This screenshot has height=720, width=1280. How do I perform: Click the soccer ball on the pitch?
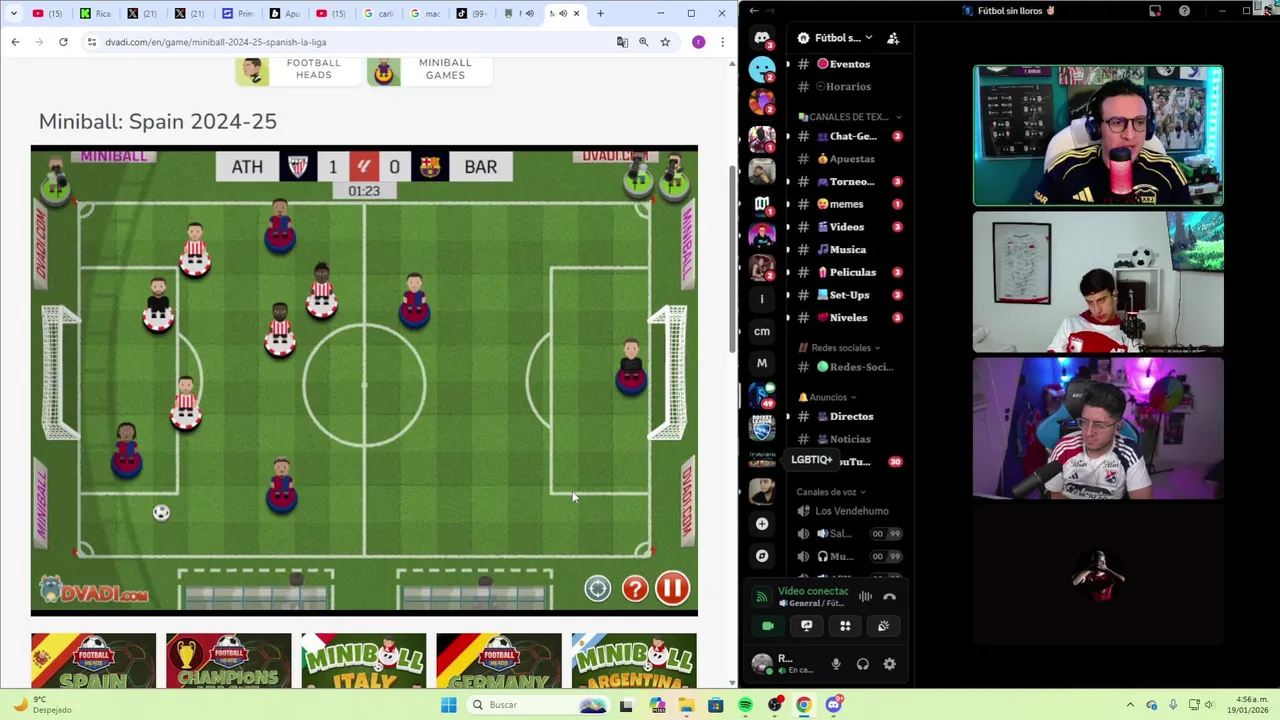tap(161, 513)
